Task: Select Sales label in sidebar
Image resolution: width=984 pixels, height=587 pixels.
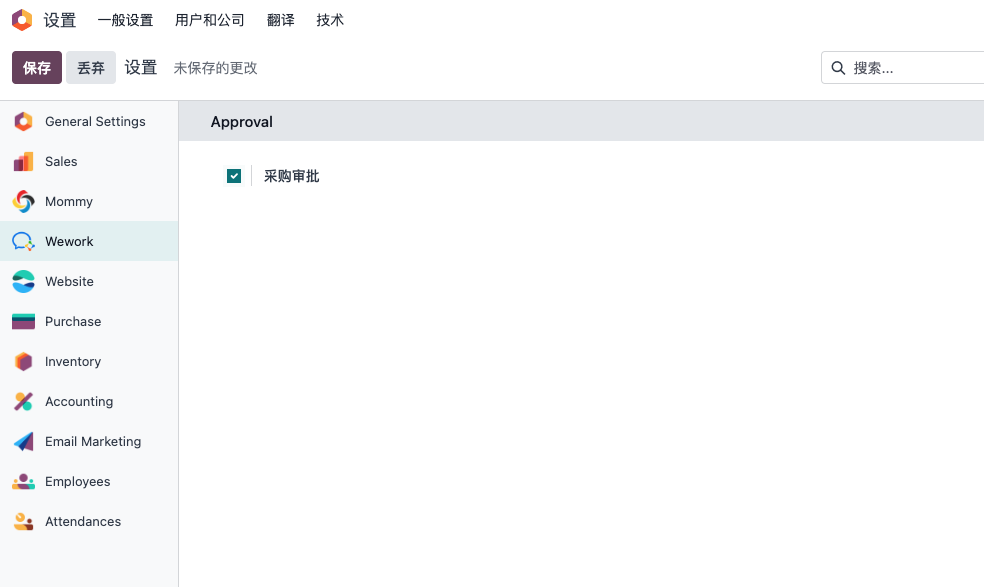Action: tap(62, 161)
